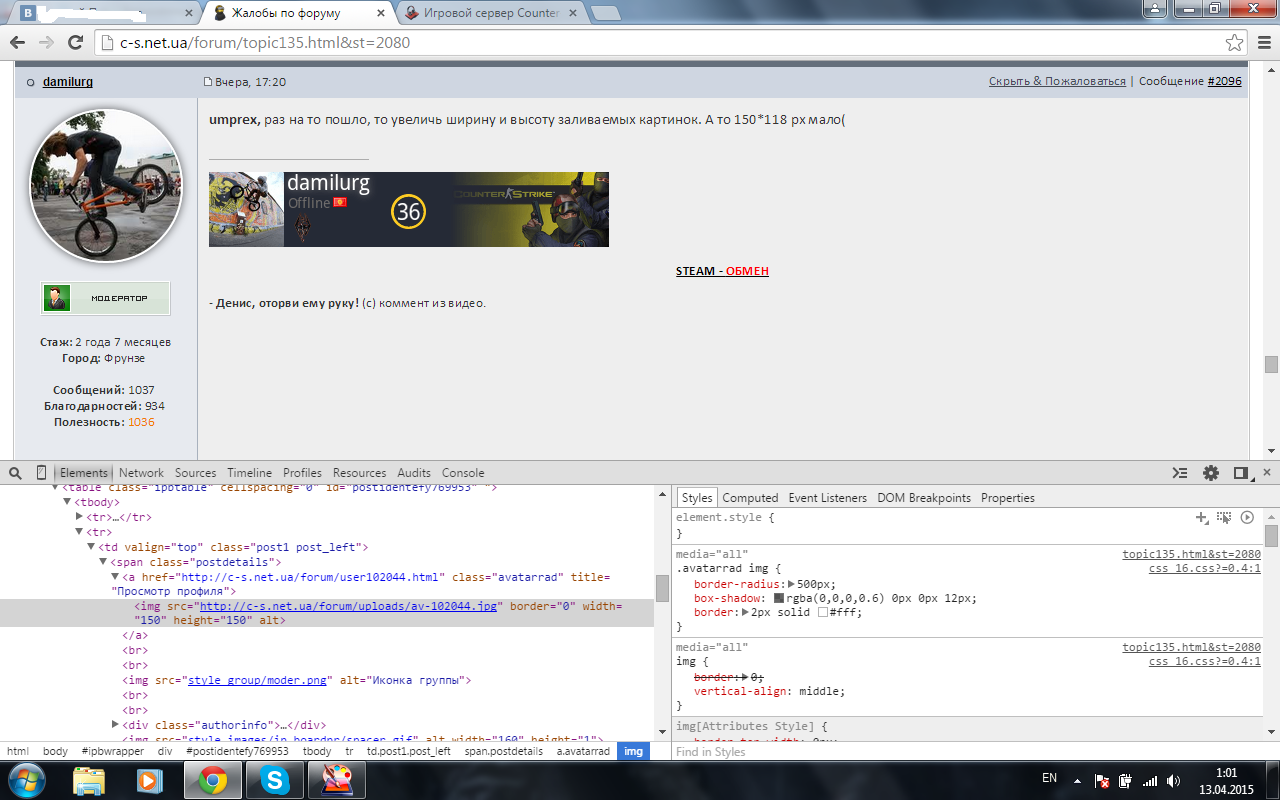Add new style rule plus icon
Screen dimensions: 1280x800
(x=1202, y=517)
